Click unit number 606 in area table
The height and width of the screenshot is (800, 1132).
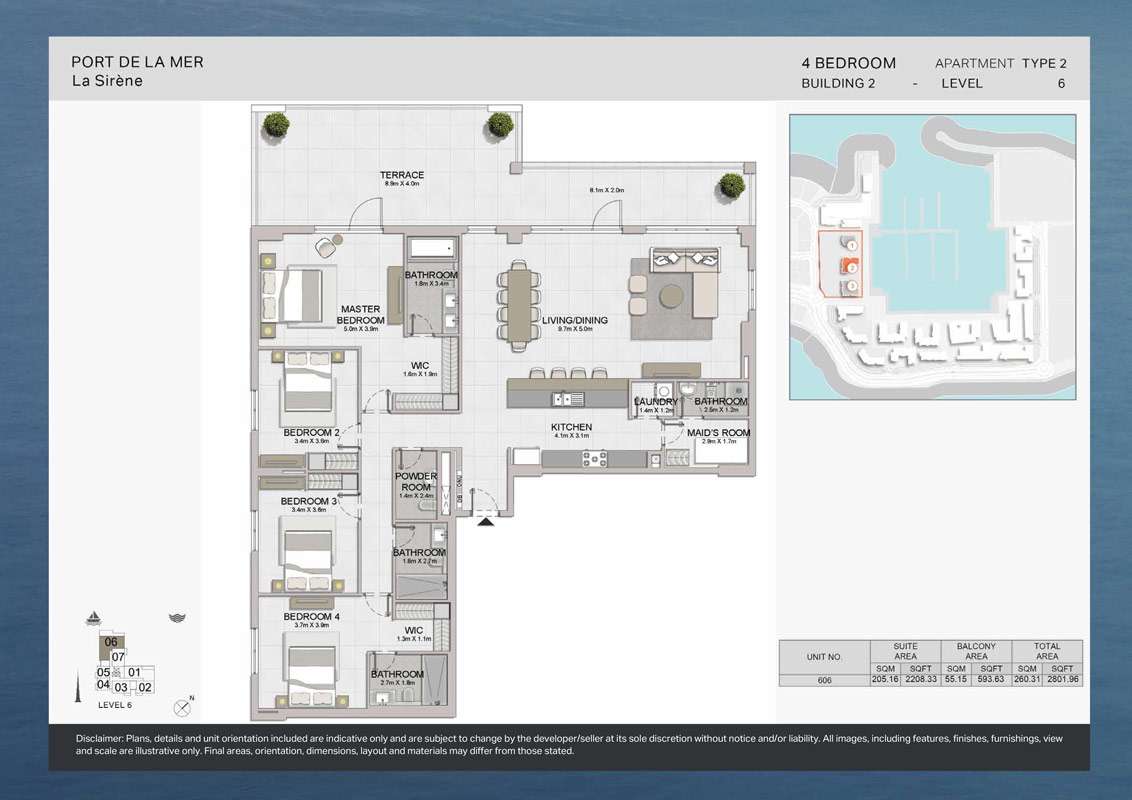[x=824, y=680]
